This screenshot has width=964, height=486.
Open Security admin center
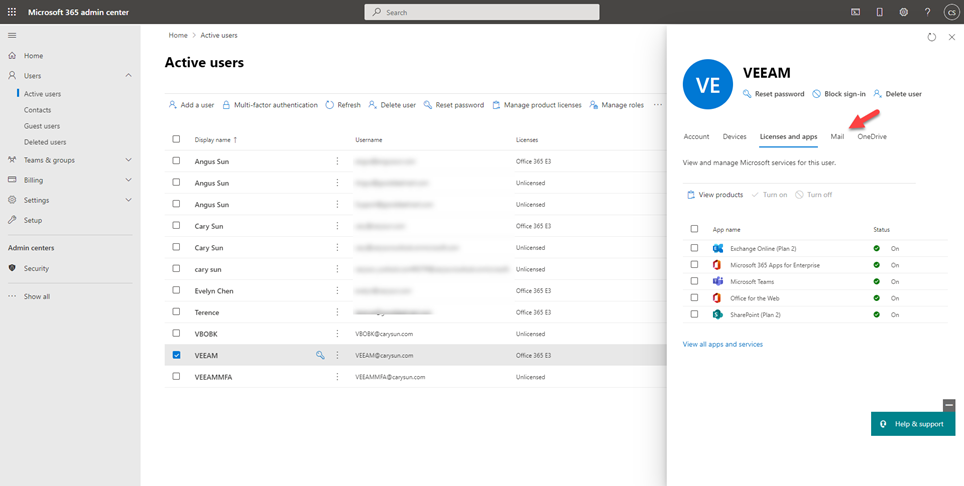pos(36,268)
